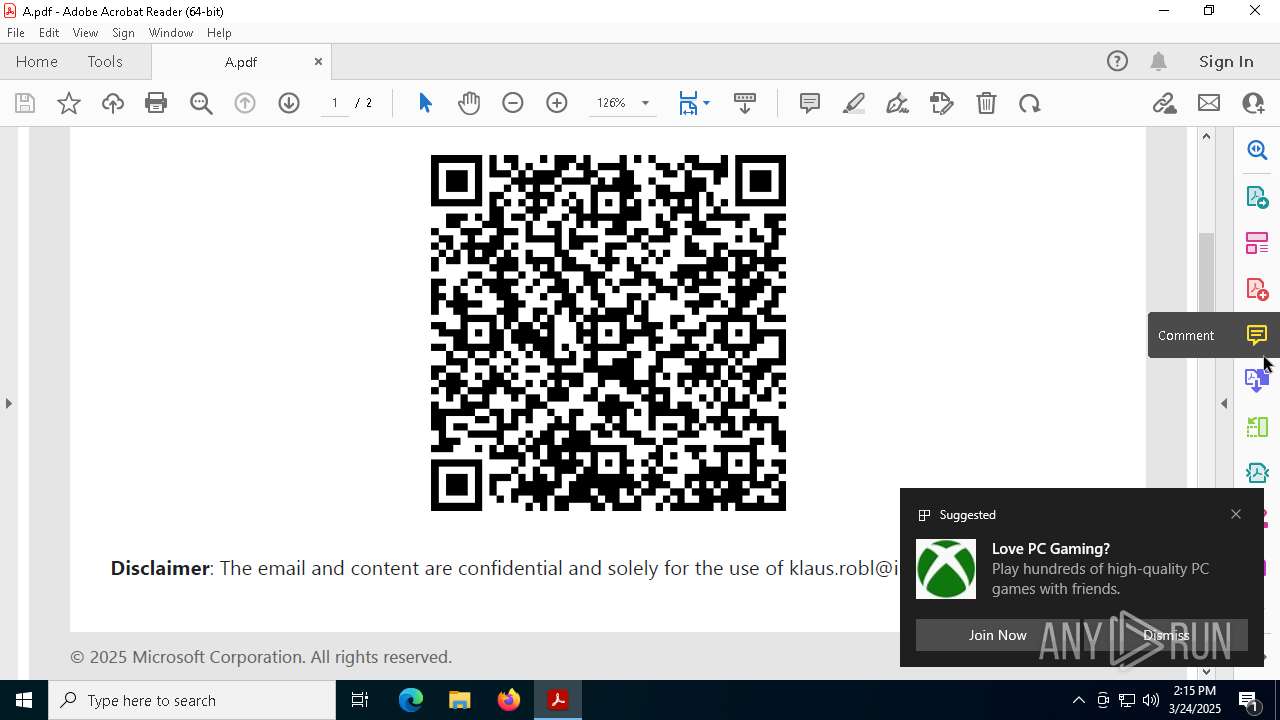Open File Explorer from the taskbar
1280x720 pixels.
[459, 700]
